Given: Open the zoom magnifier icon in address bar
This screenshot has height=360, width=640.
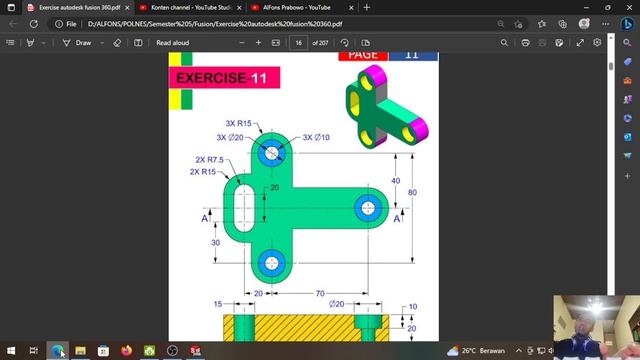Looking at the screenshot, I should click(x=501, y=24).
